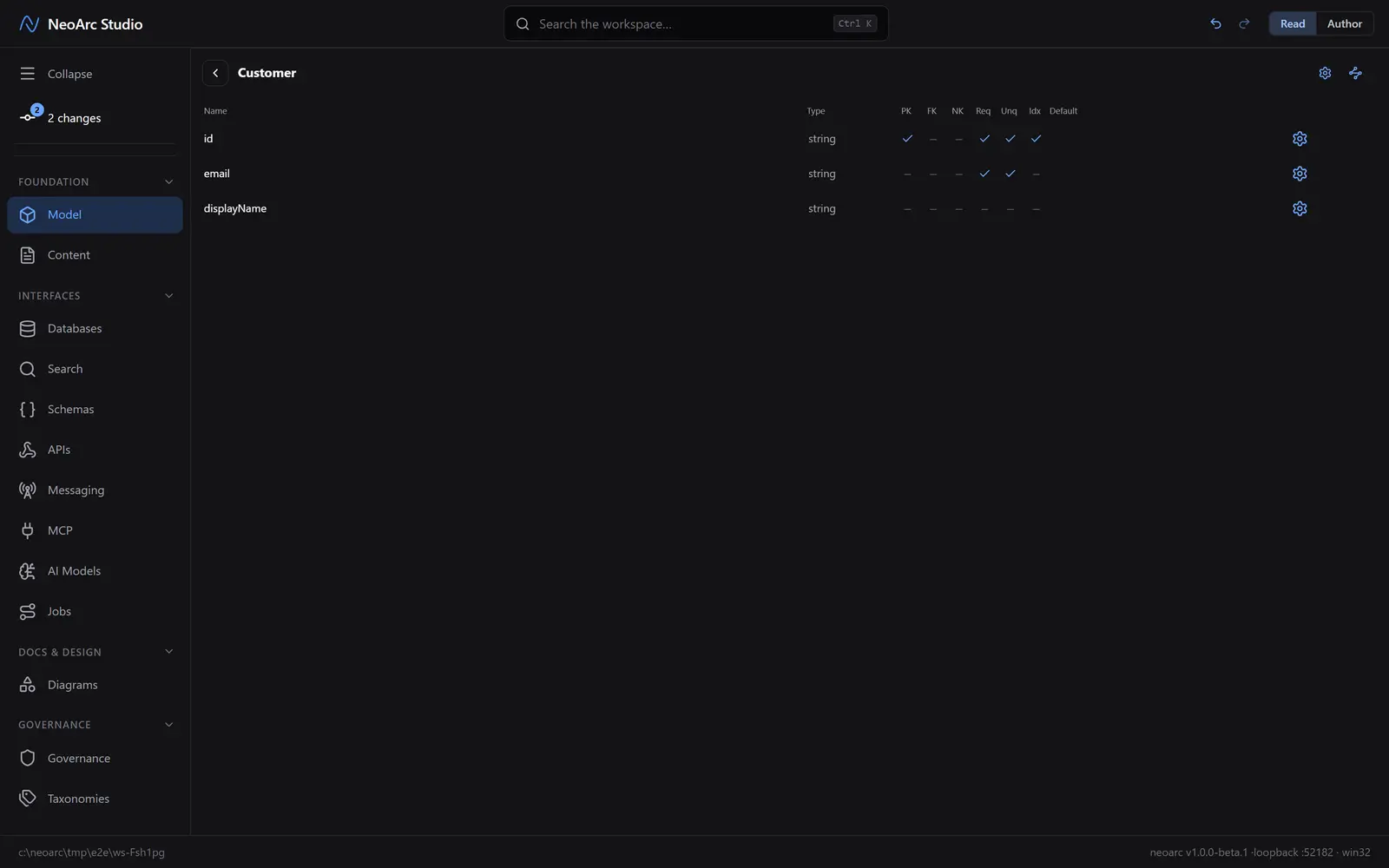
Task: Select Content in sidebar
Action: point(95,255)
